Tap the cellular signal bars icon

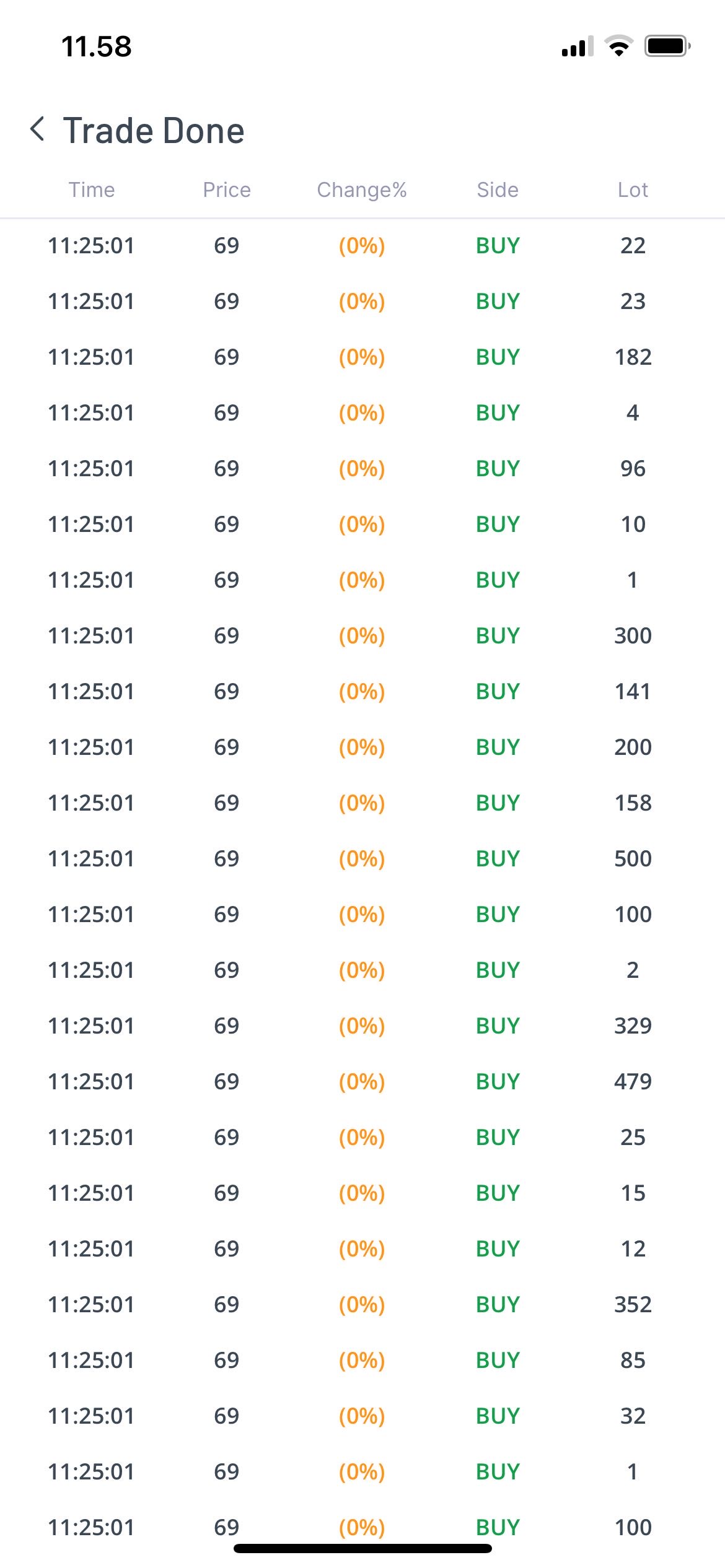(577, 46)
